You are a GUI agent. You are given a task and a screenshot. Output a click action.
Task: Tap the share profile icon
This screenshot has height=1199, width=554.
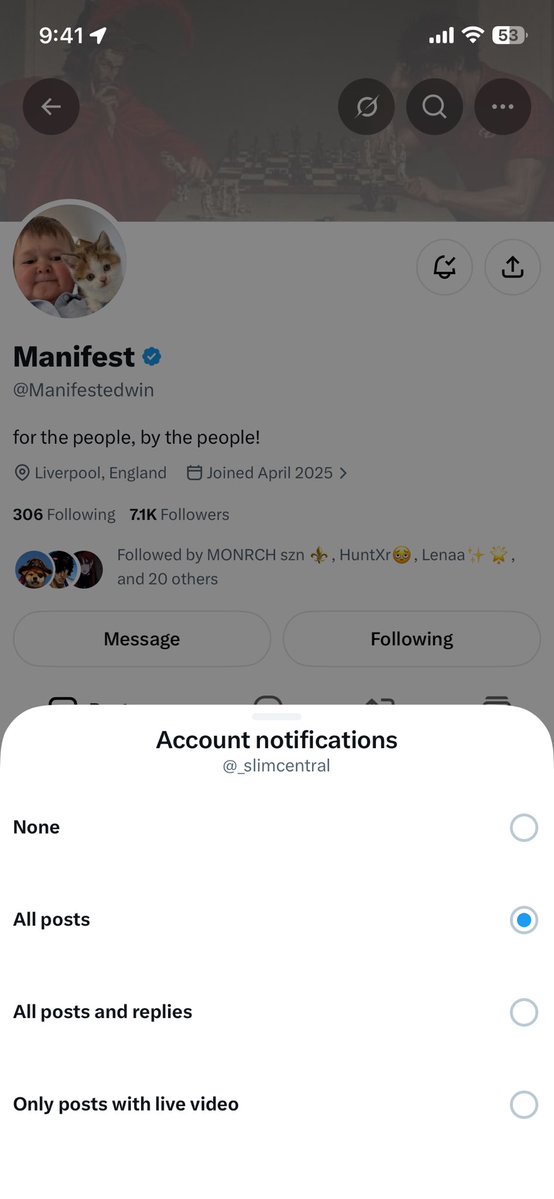click(512, 267)
